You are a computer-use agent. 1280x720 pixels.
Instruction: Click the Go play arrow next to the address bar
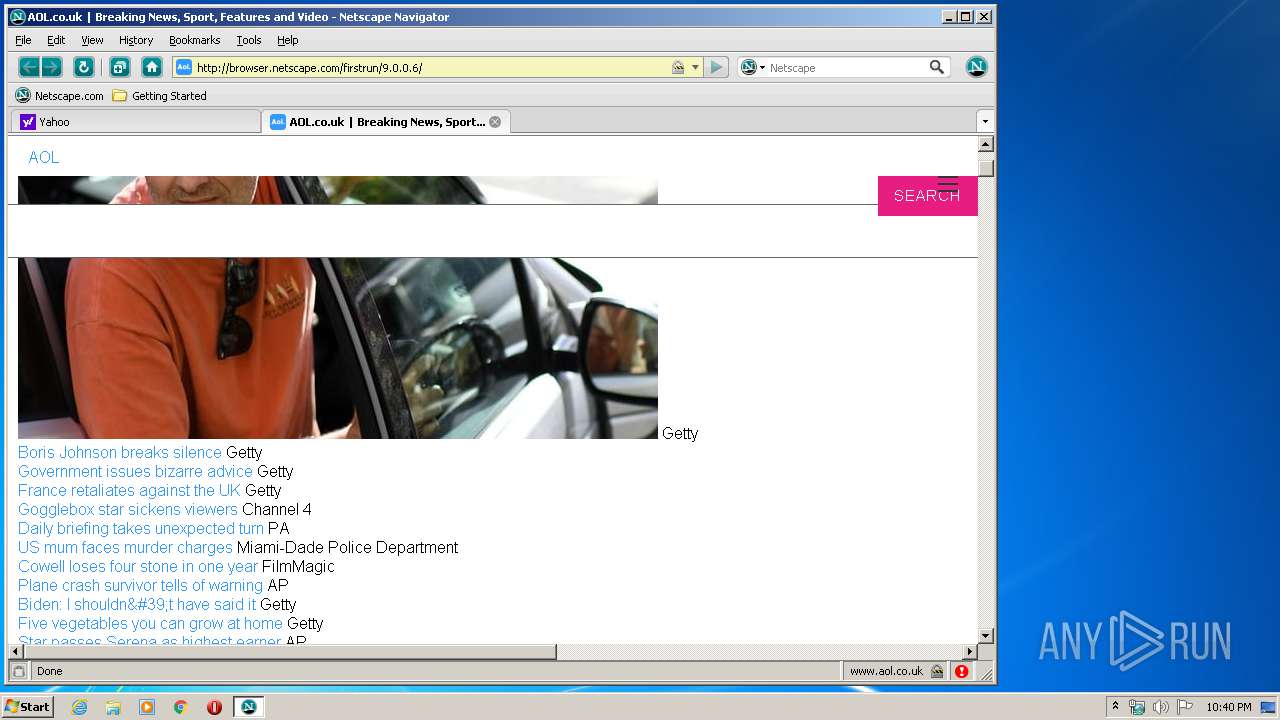pos(716,67)
